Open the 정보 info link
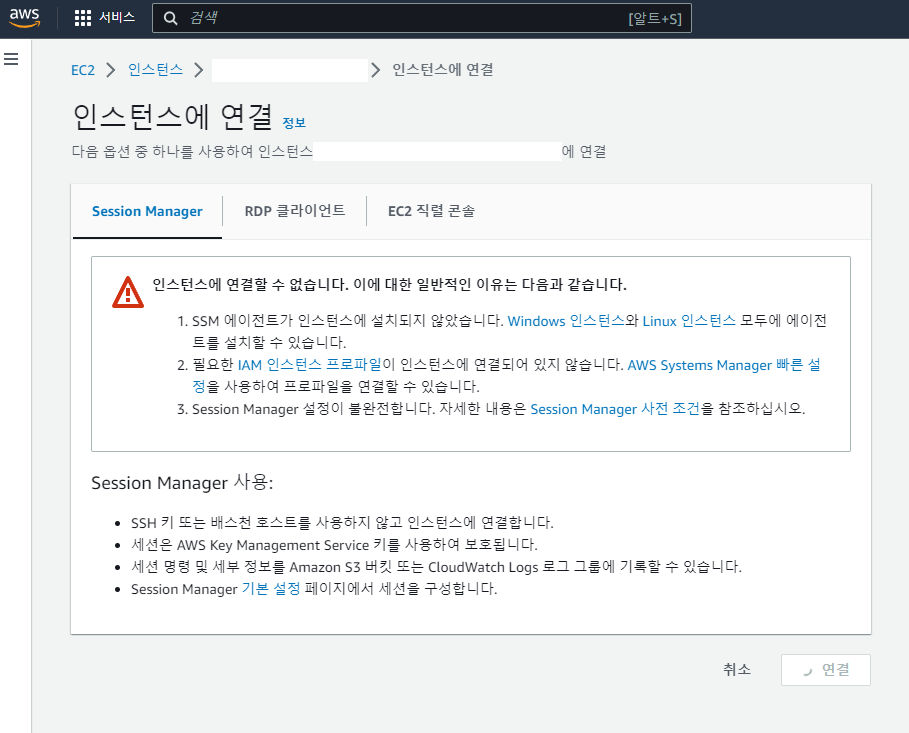Viewport: 909px width, 733px height. [294, 122]
